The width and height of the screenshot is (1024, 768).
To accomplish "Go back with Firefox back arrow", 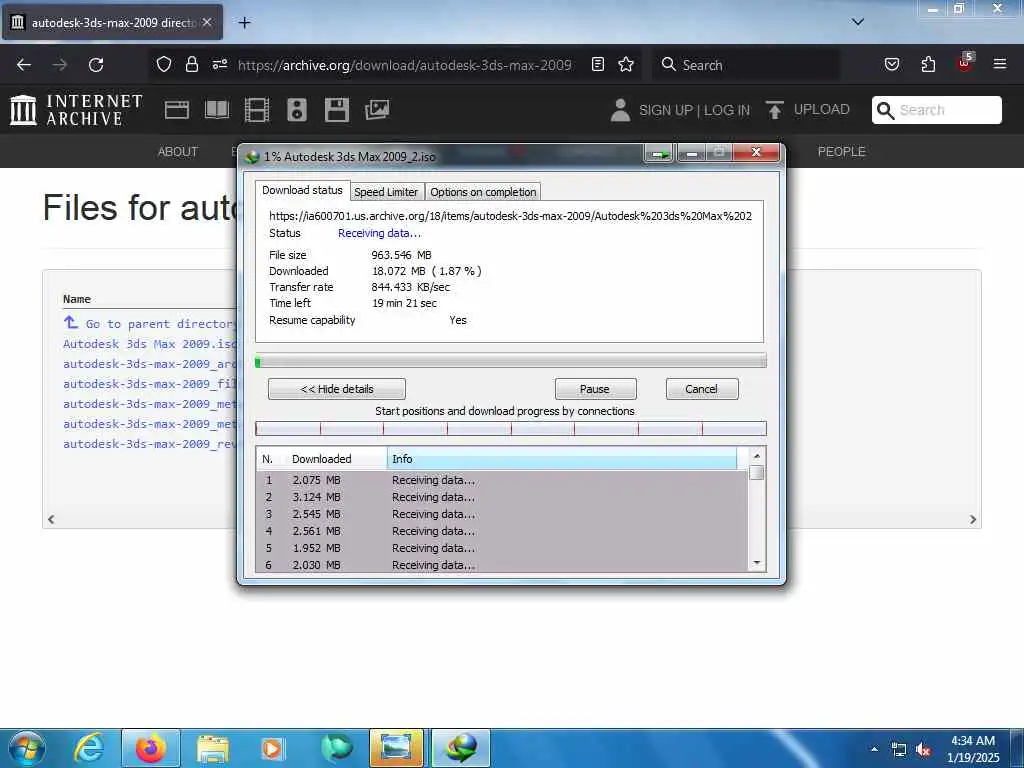I will click(x=24, y=65).
